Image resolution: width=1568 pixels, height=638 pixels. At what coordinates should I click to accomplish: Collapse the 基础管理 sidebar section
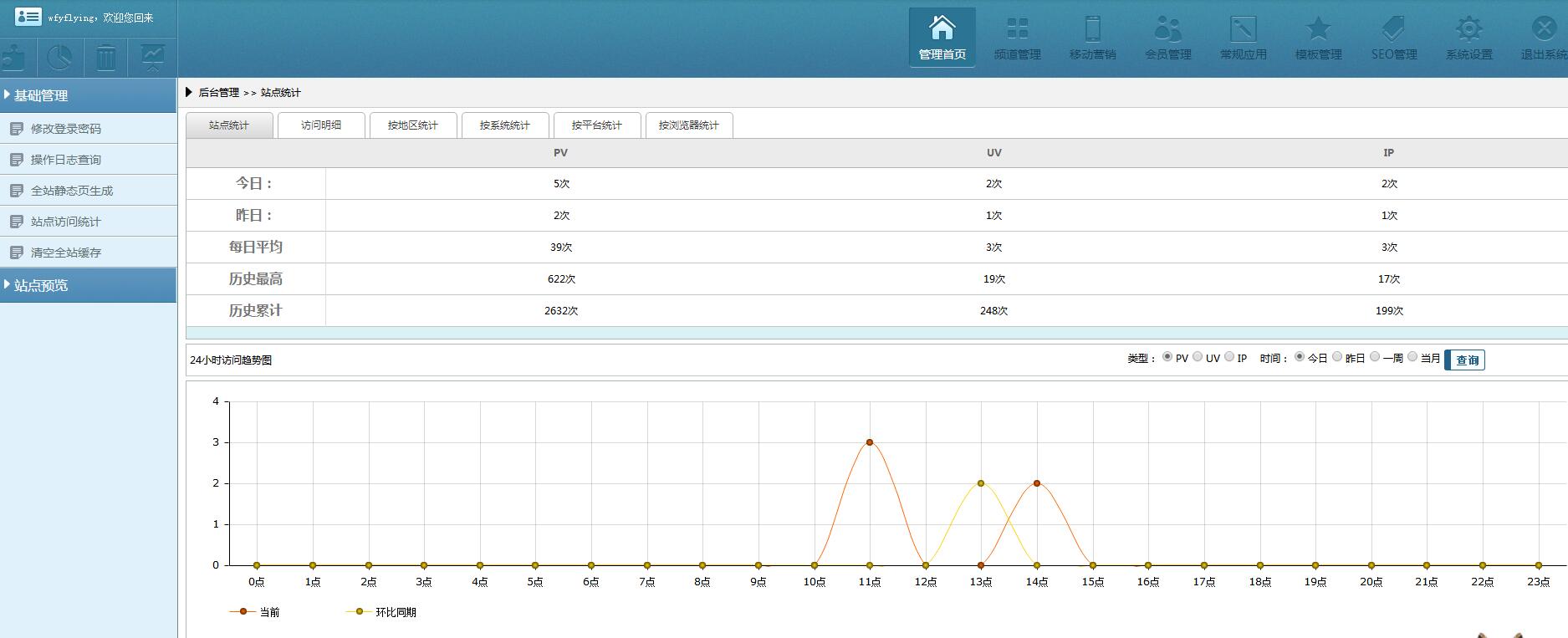click(40, 95)
